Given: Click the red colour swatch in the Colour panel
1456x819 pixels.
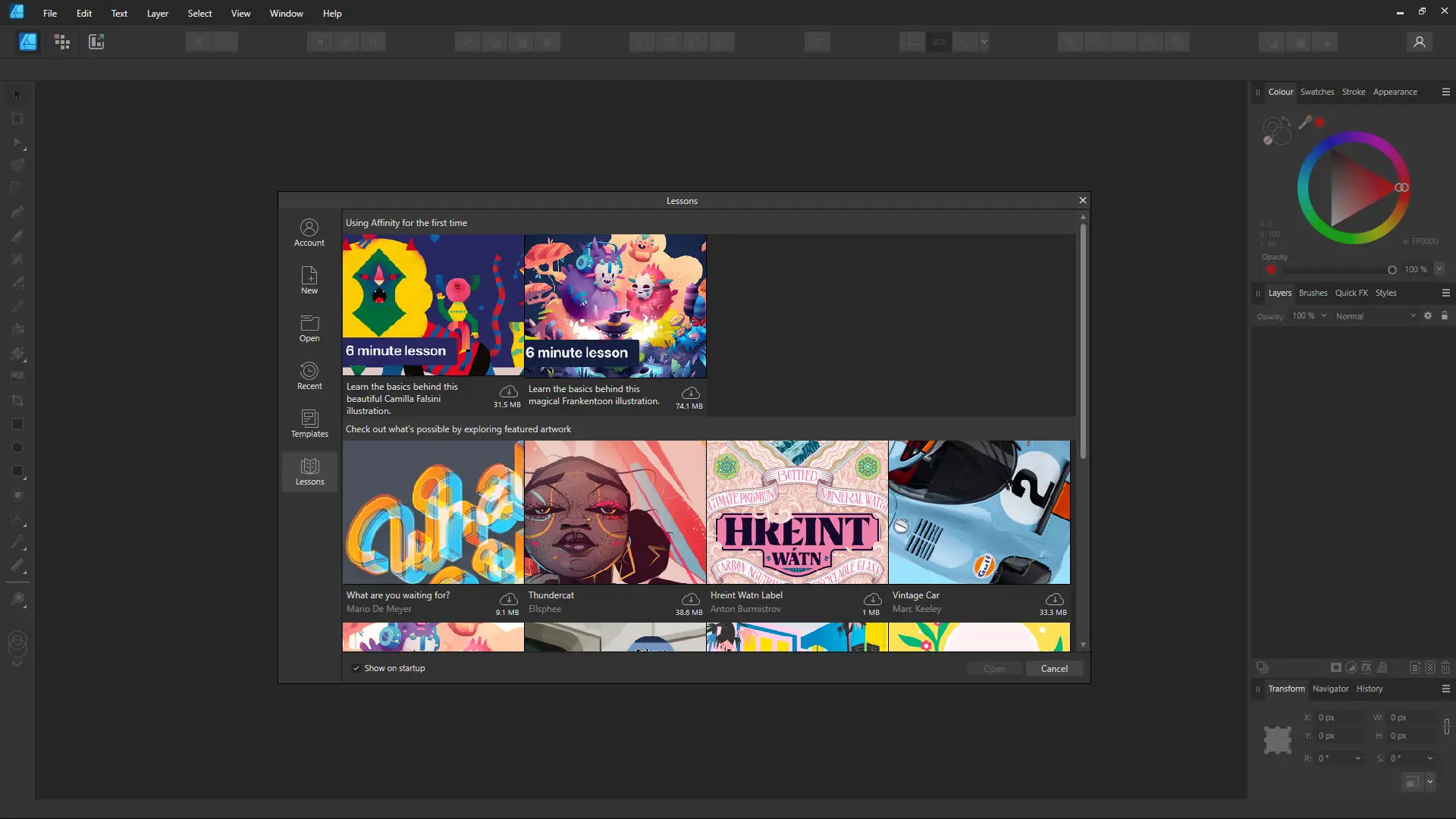Looking at the screenshot, I should coord(1319,121).
